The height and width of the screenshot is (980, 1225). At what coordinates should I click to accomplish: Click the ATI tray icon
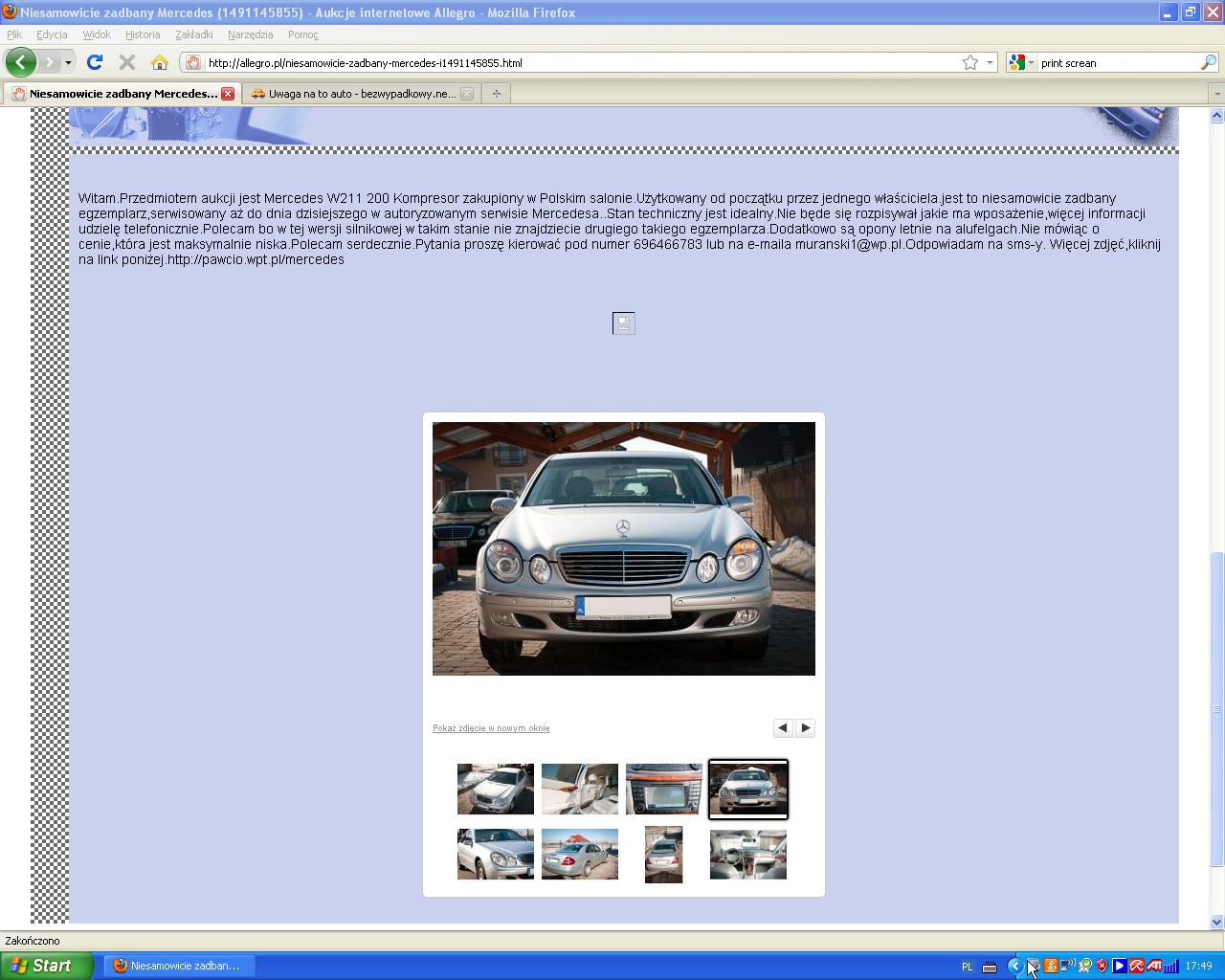coord(1154,967)
